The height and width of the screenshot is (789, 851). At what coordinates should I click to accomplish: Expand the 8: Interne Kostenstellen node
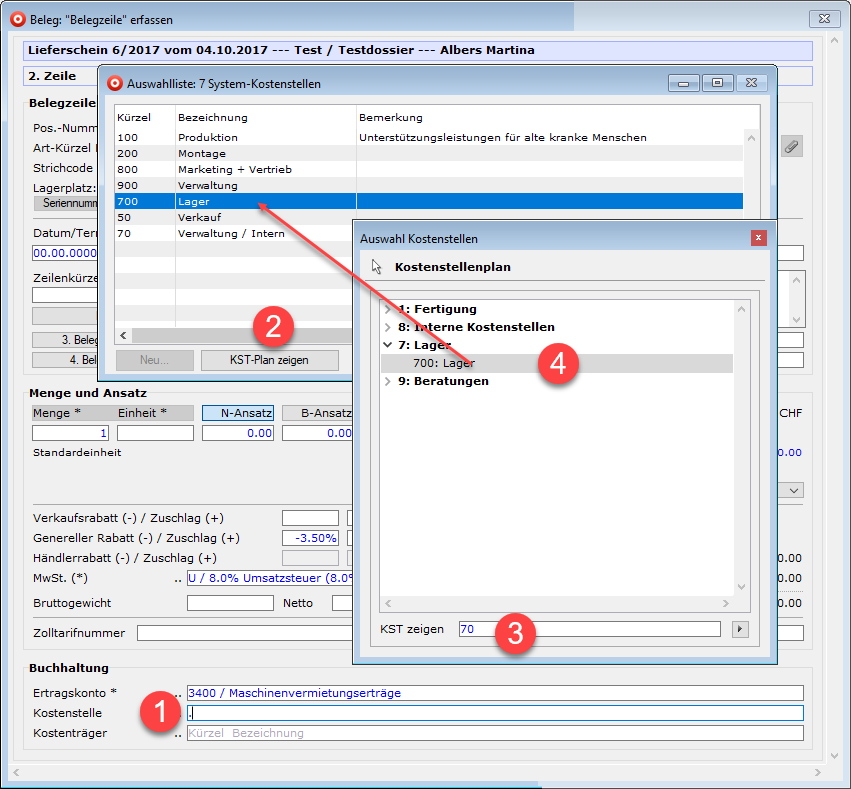click(388, 327)
